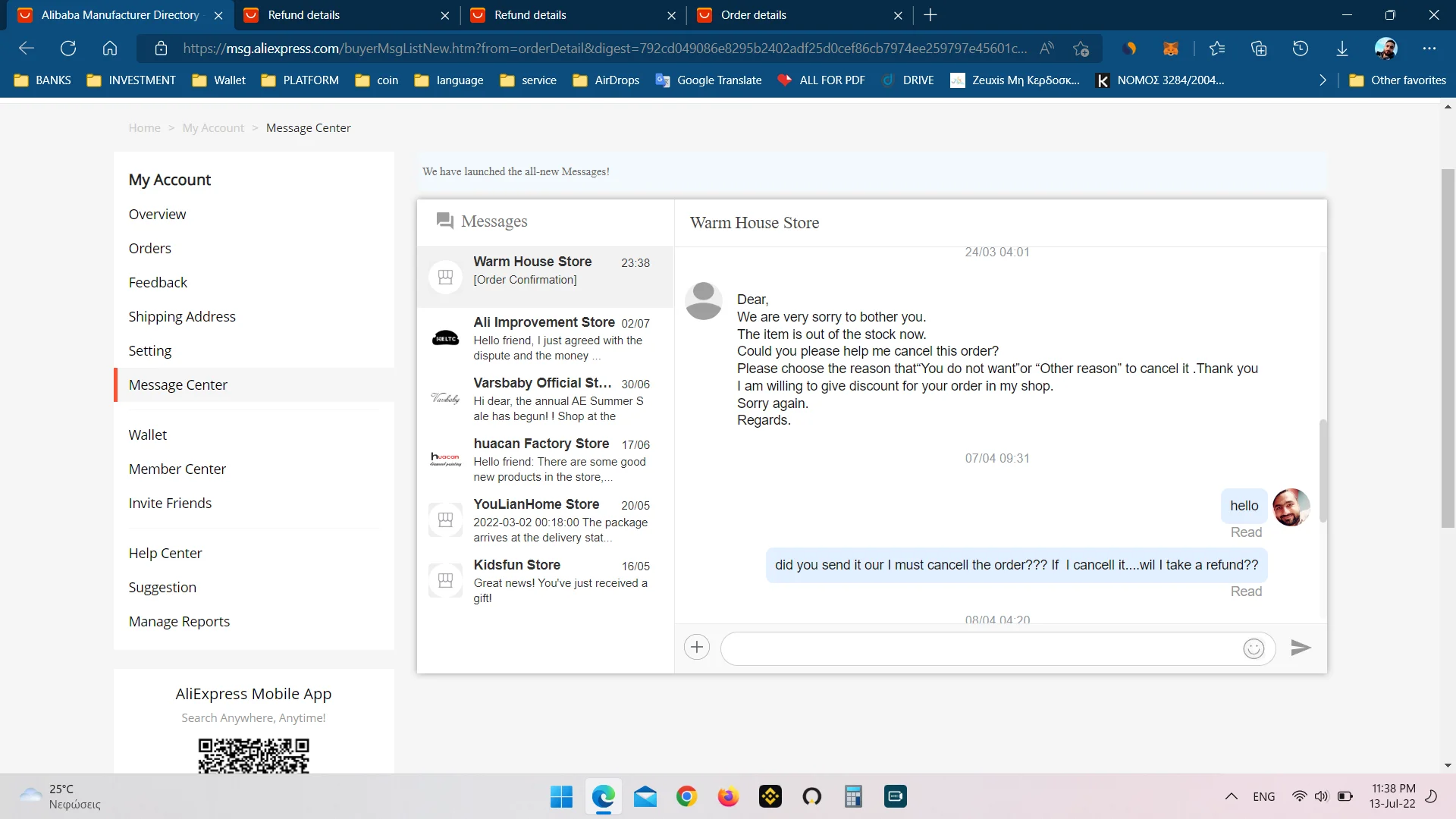Open browser history icon
This screenshot has width=1456, height=819.
1300,49
